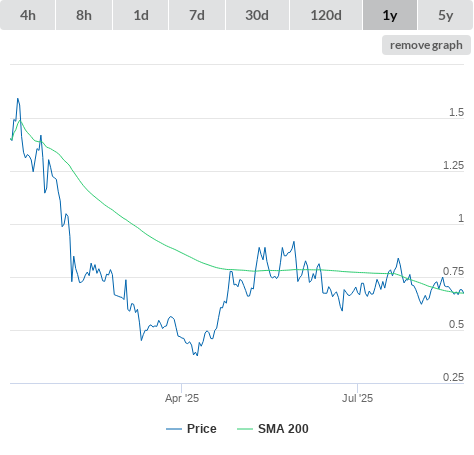Select the active 1y tab
Viewport: 474px width, 455px height.
(x=390, y=15)
